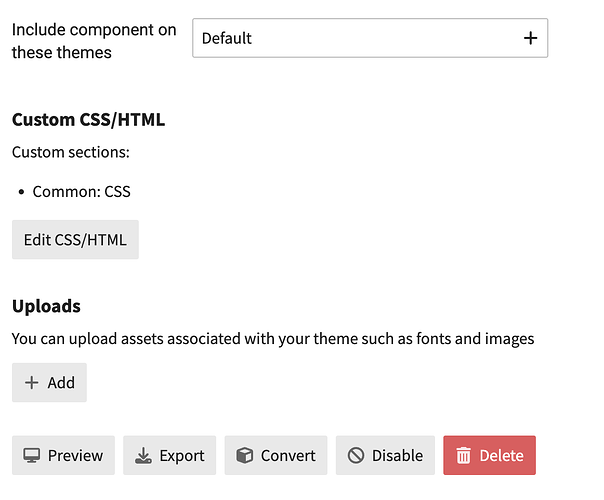Click the Export button
Image resolution: width=604 pixels, height=500 pixels.
point(169,455)
